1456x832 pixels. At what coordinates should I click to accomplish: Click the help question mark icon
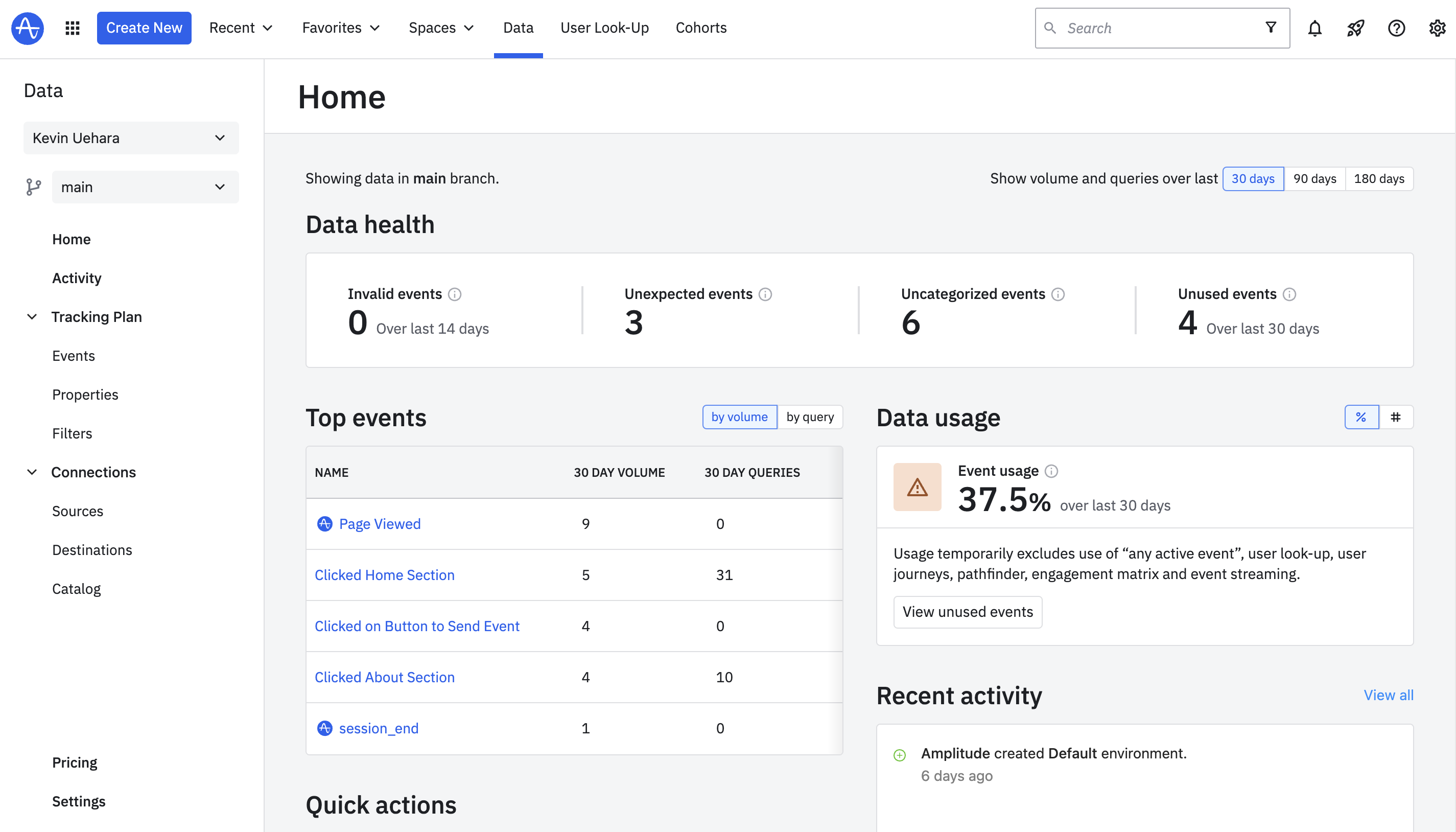click(1397, 27)
